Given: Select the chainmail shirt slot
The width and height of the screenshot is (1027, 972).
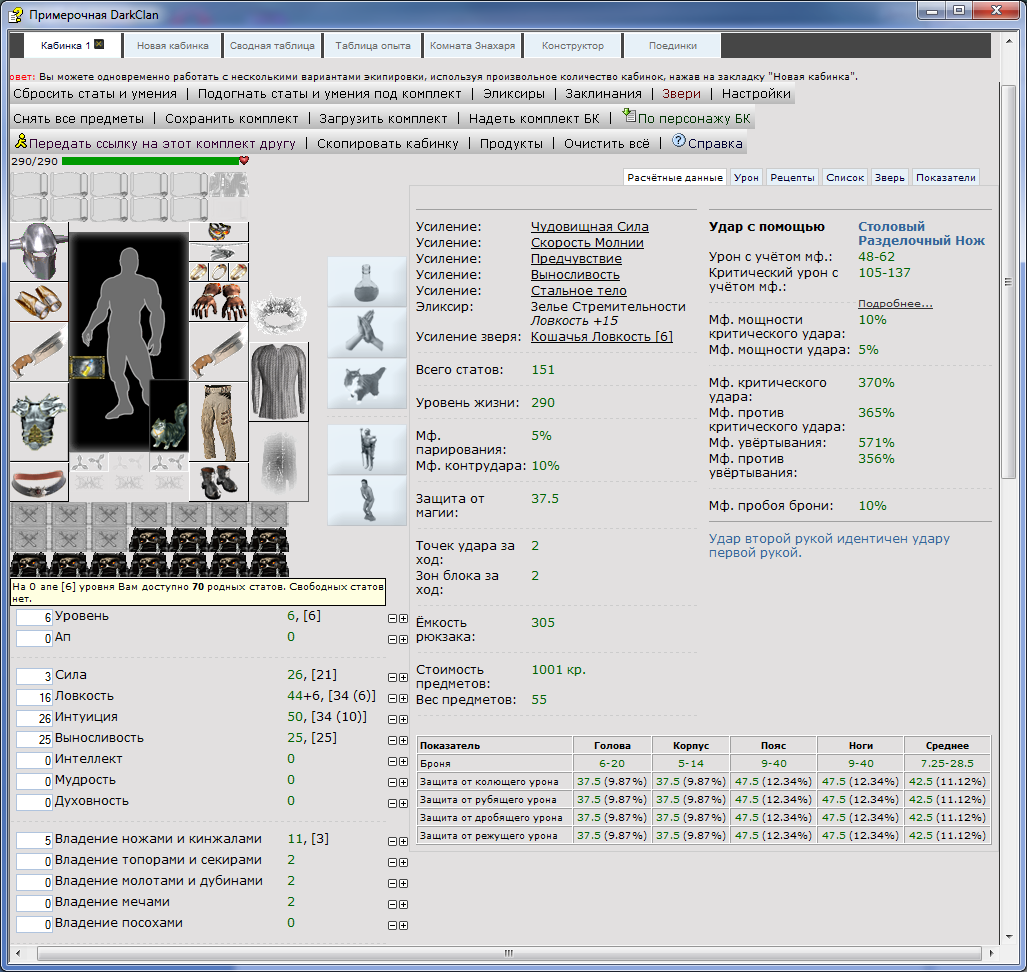Looking at the screenshot, I should pyautogui.click(x=279, y=381).
